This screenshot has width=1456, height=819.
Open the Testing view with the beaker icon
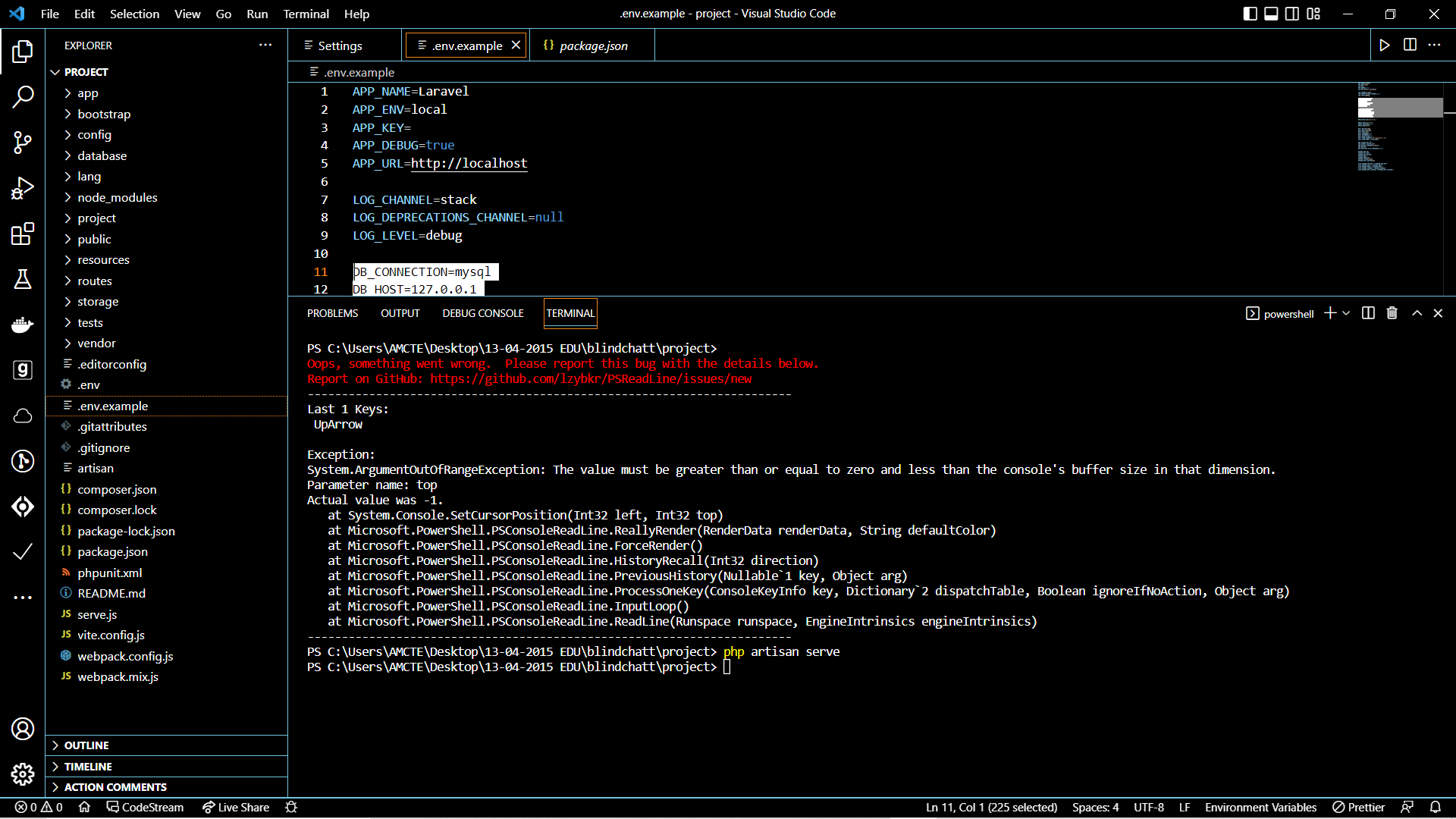point(23,279)
